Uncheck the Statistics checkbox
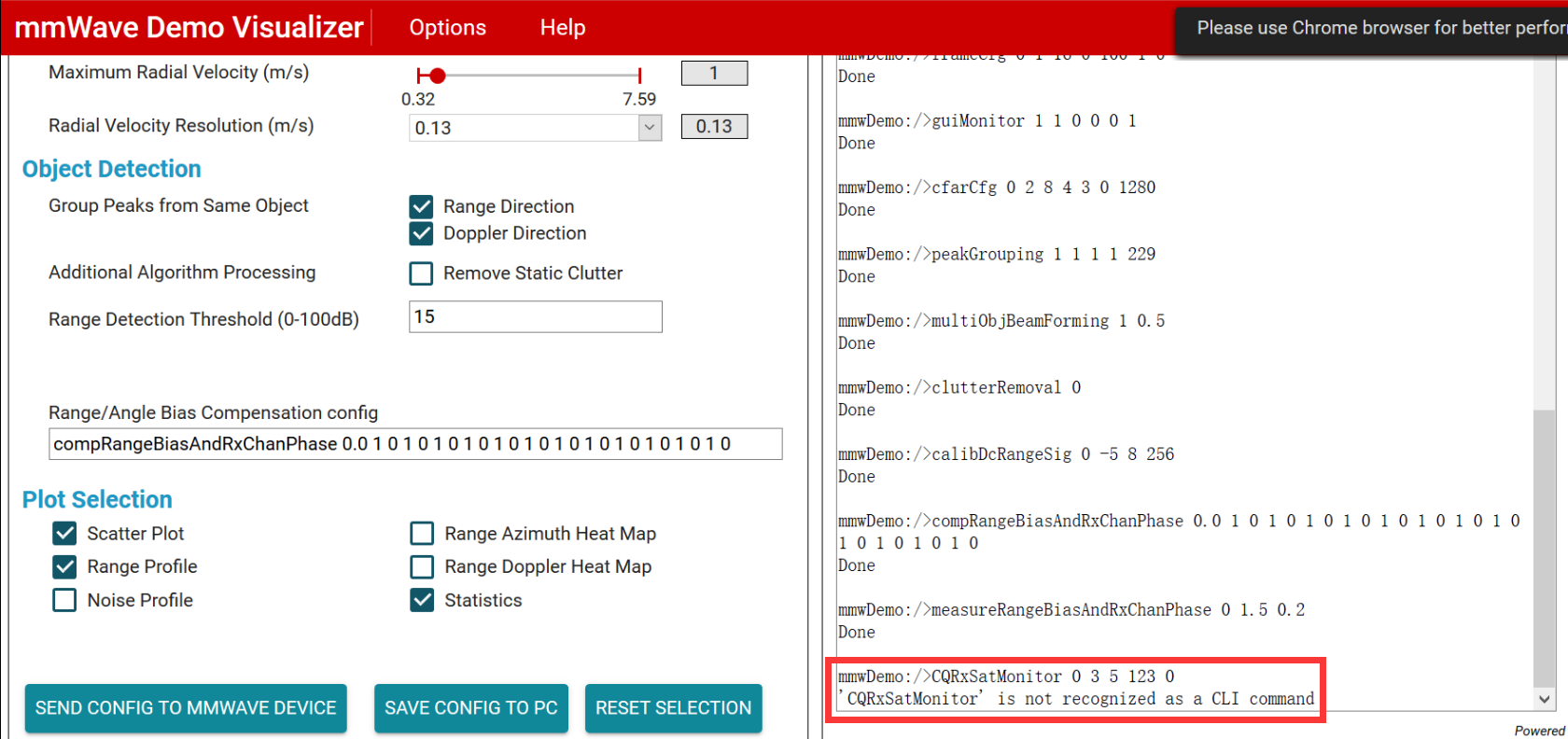The image size is (1568, 739). pyautogui.click(x=422, y=600)
